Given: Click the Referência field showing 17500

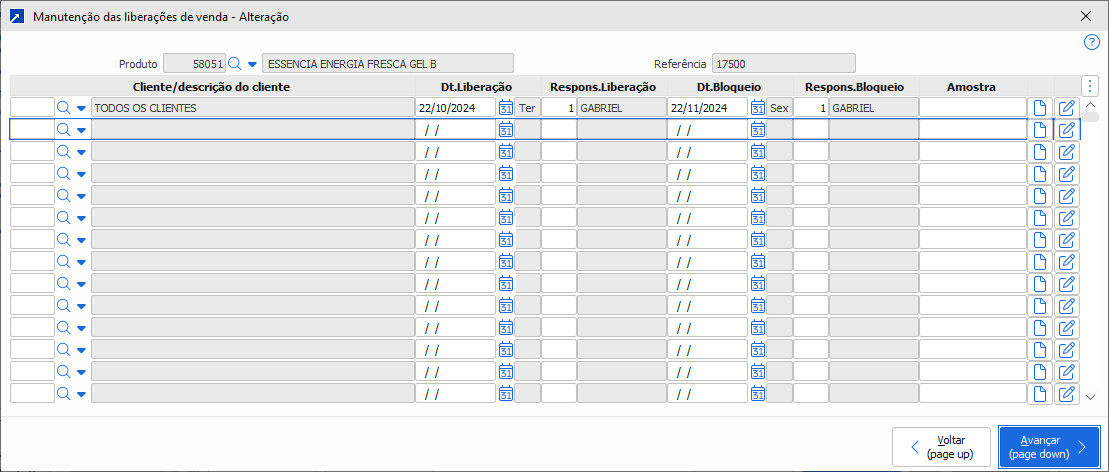Looking at the screenshot, I should pyautogui.click(x=784, y=64).
